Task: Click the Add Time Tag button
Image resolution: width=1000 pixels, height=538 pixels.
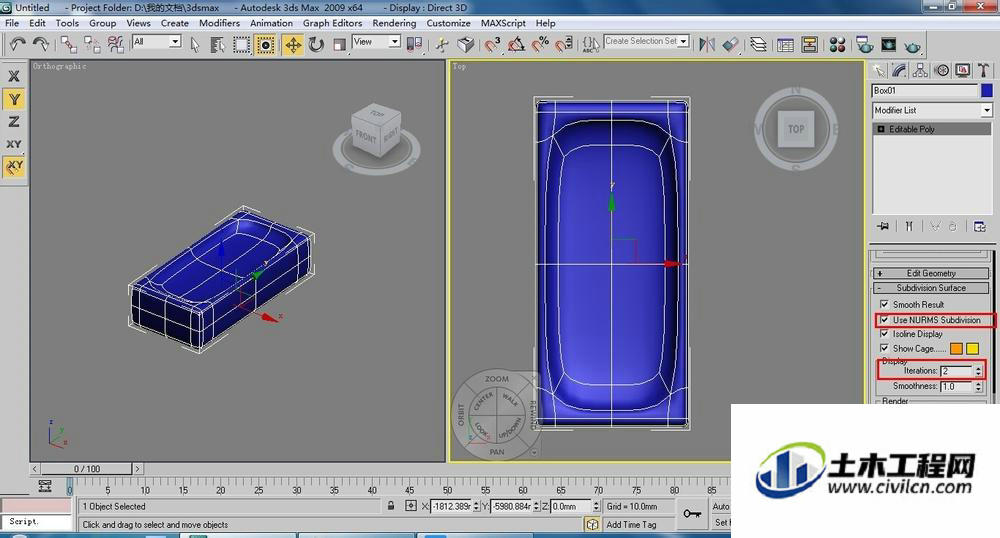Action: (x=631, y=525)
